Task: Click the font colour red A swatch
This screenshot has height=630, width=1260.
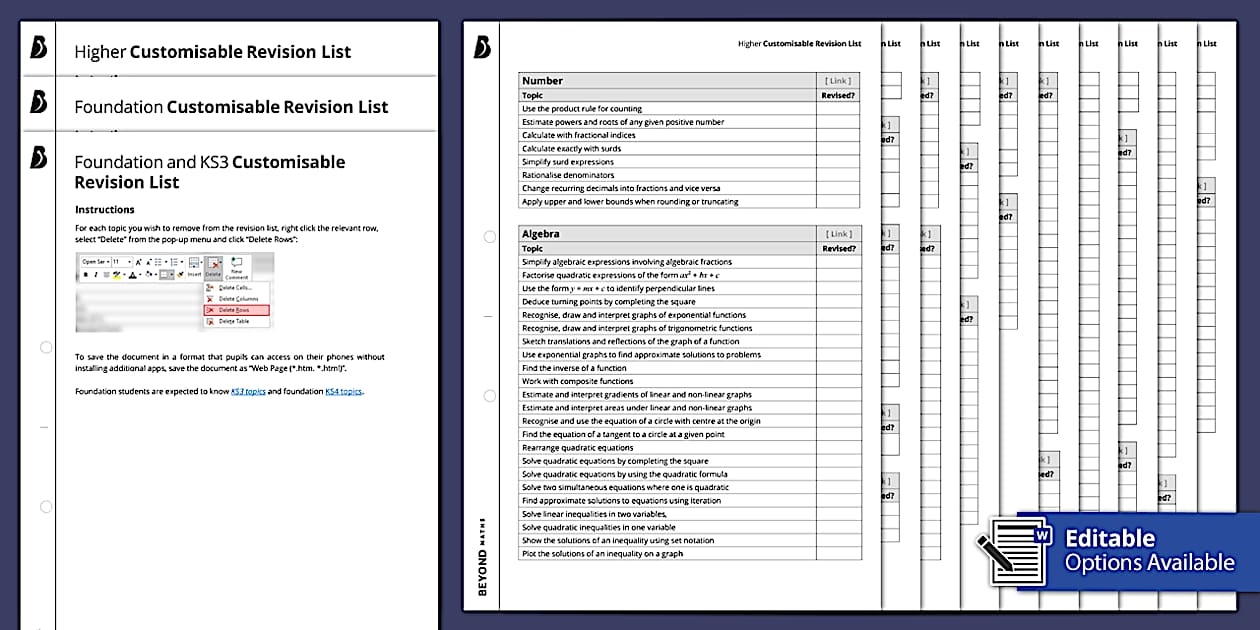Action: click(133, 275)
